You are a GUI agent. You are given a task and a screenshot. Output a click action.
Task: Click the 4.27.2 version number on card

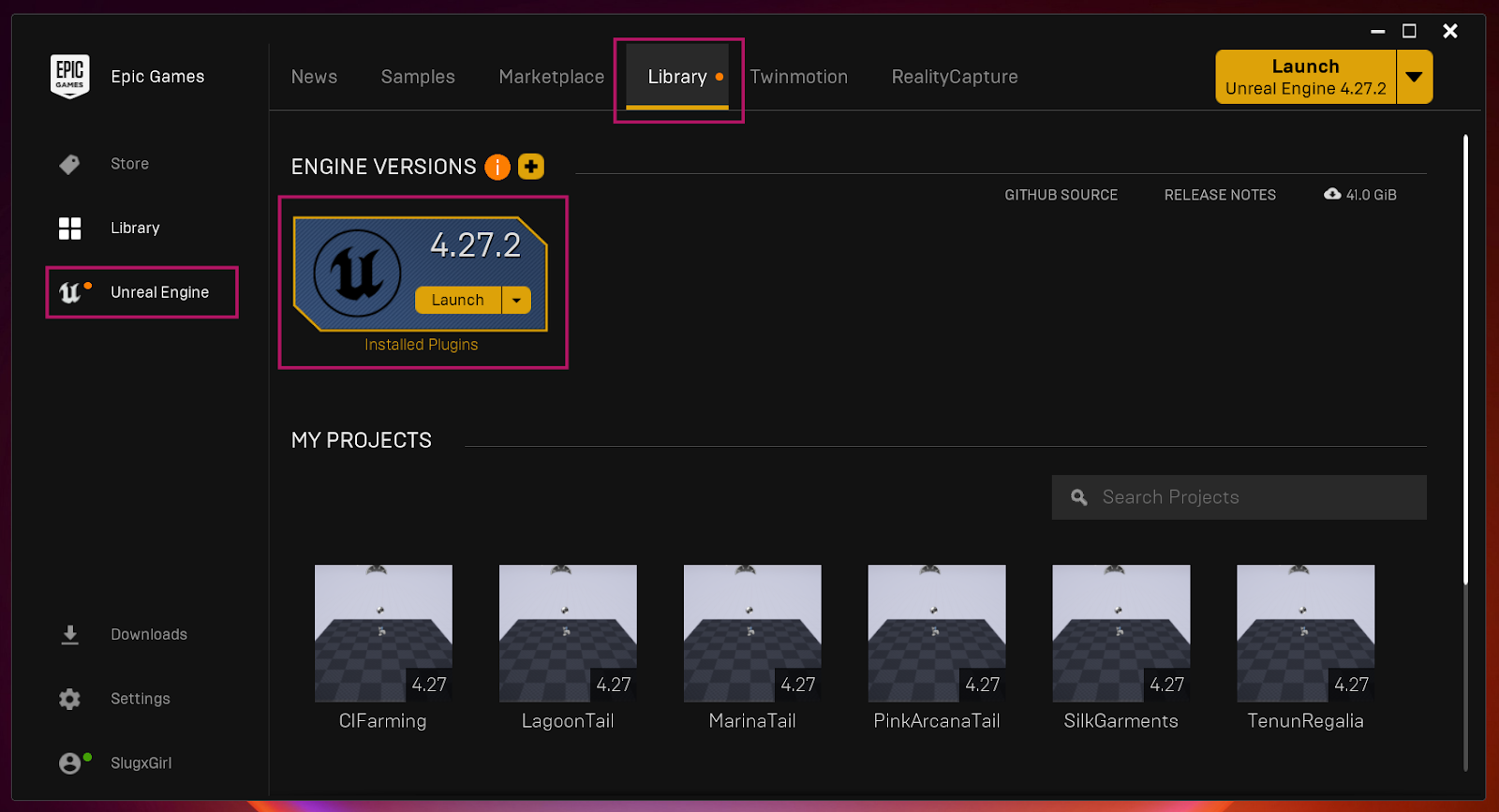pos(476,245)
